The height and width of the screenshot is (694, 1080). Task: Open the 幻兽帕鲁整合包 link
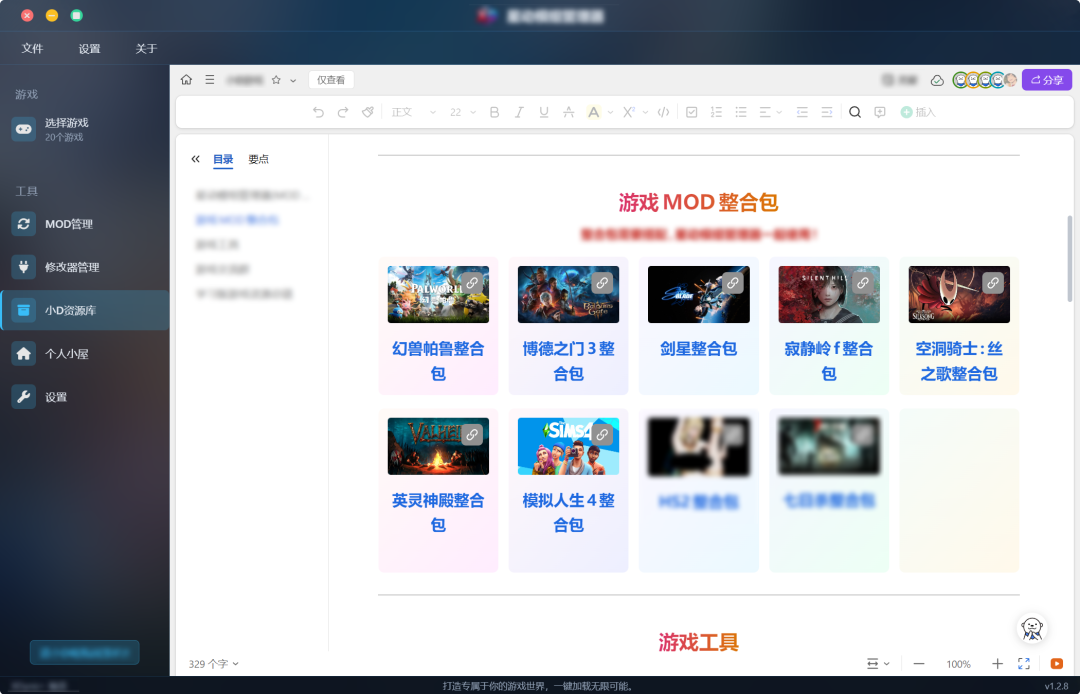[x=438, y=361]
